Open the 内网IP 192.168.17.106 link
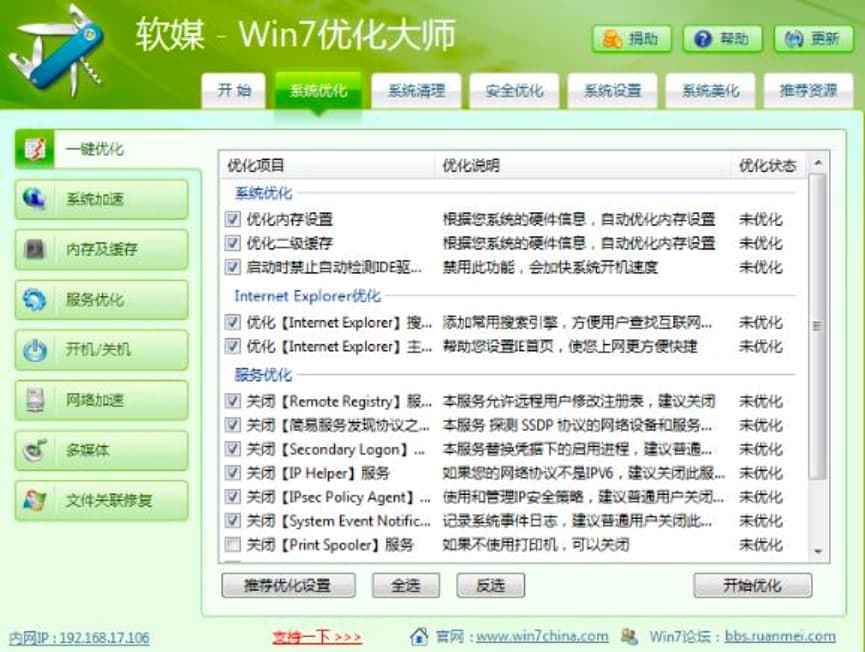This screenshot has width=865, height=652. pyautogui.click(x=79, y=638)
